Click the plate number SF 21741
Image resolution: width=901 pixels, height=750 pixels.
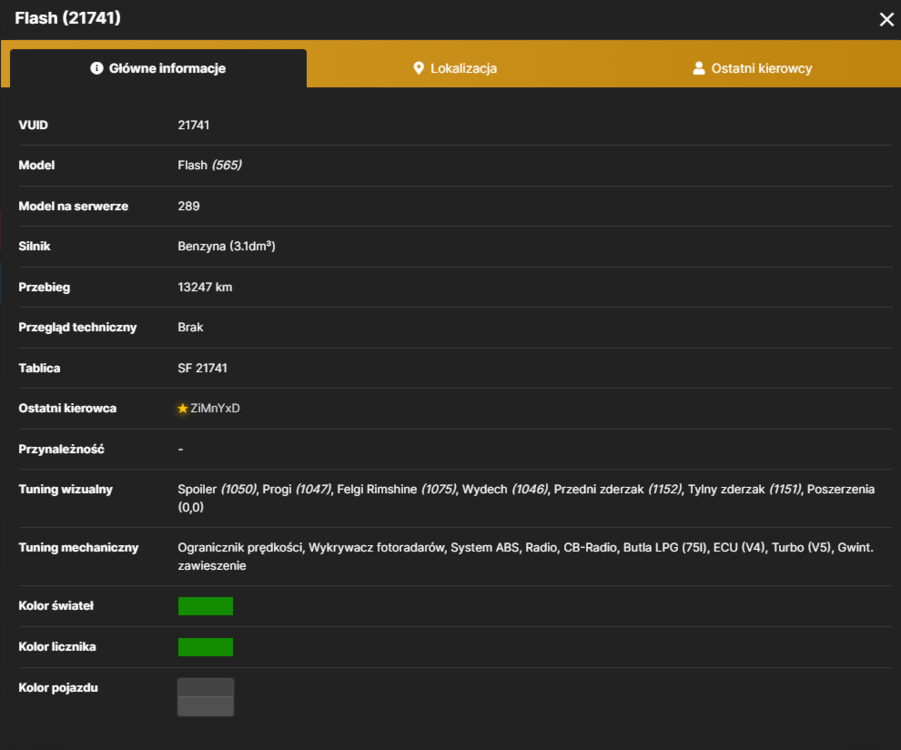202,368
